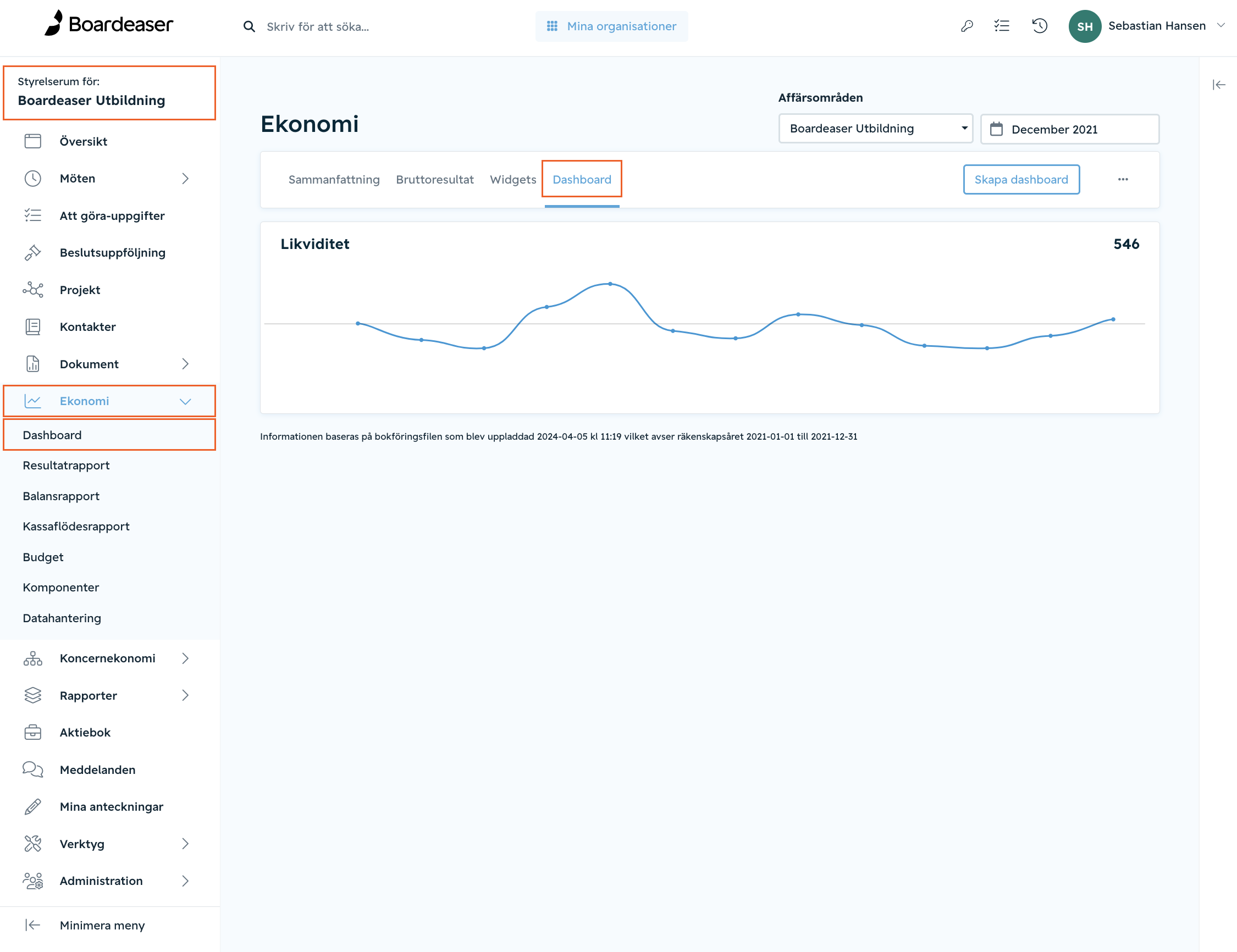Select the Dashboard tab
This screenshot has width=1237, height=952.
582,180
